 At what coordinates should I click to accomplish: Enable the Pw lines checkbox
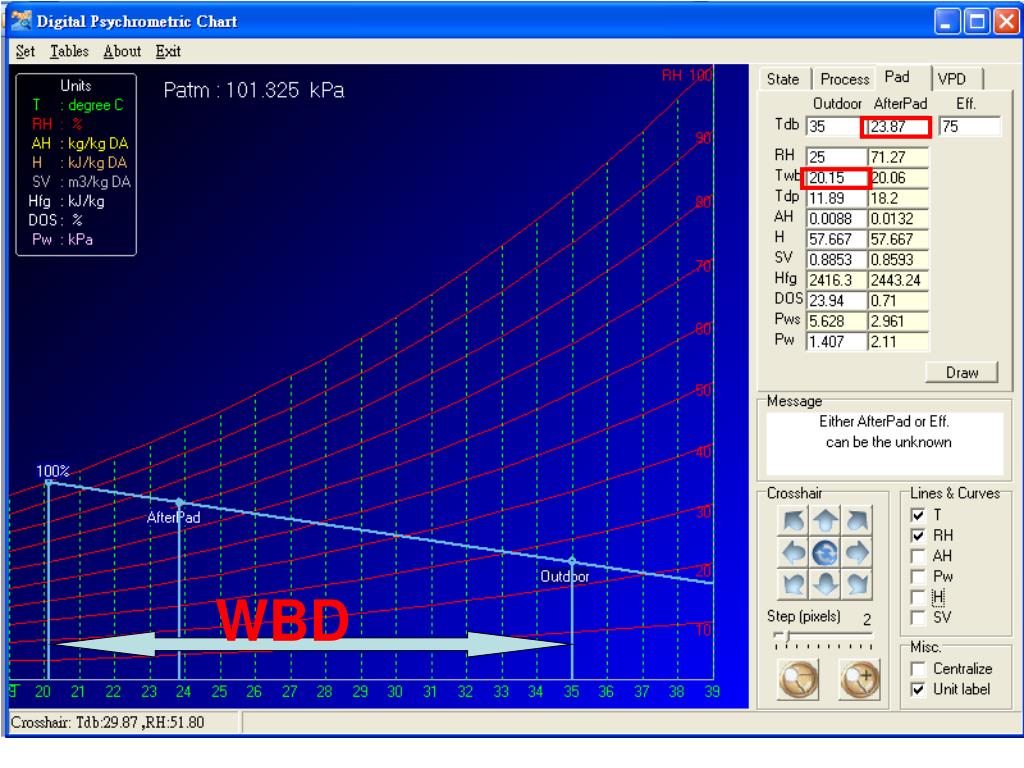[918, 577]
